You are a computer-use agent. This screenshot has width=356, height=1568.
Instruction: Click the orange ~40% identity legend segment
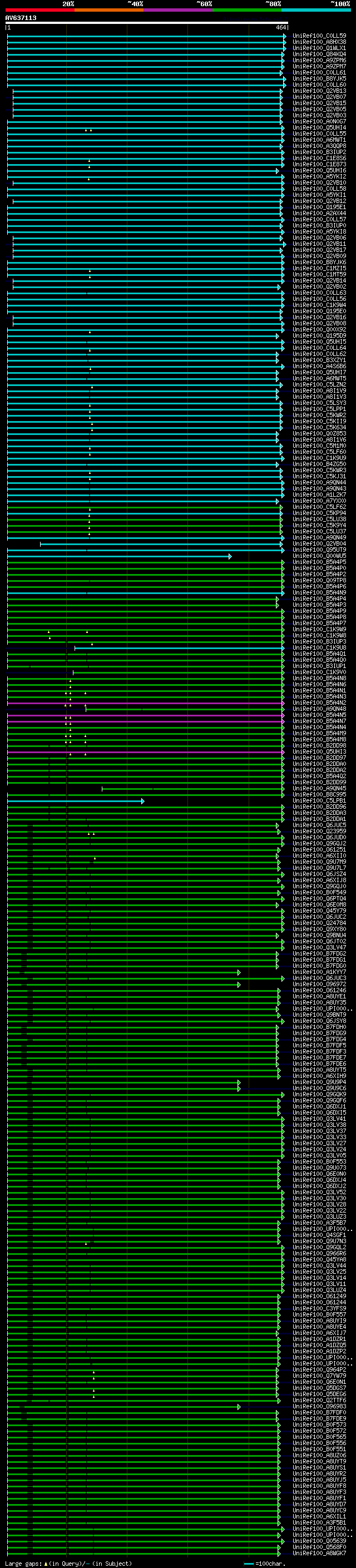pos(109,10)
